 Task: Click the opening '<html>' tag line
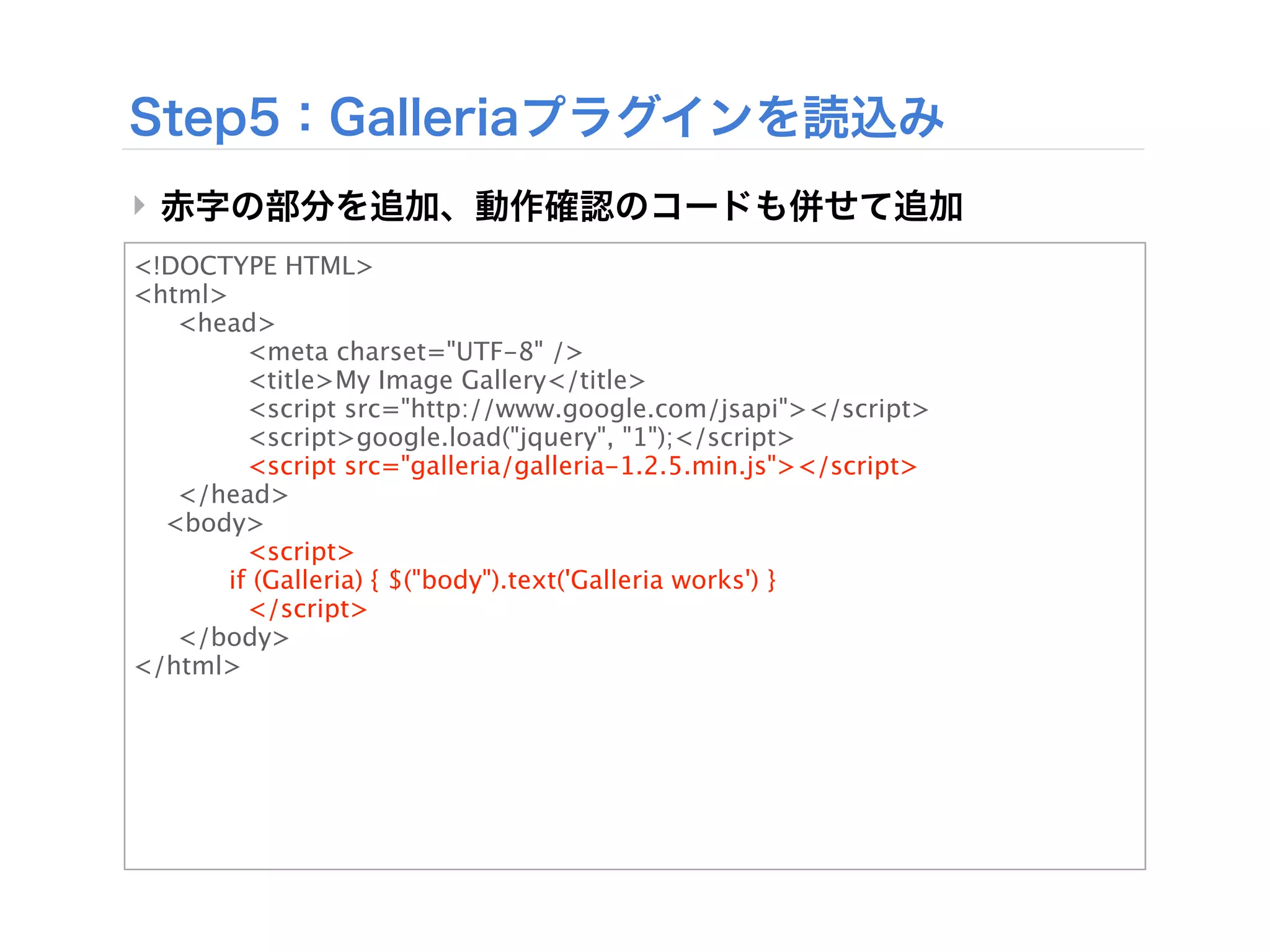[181, 294]
